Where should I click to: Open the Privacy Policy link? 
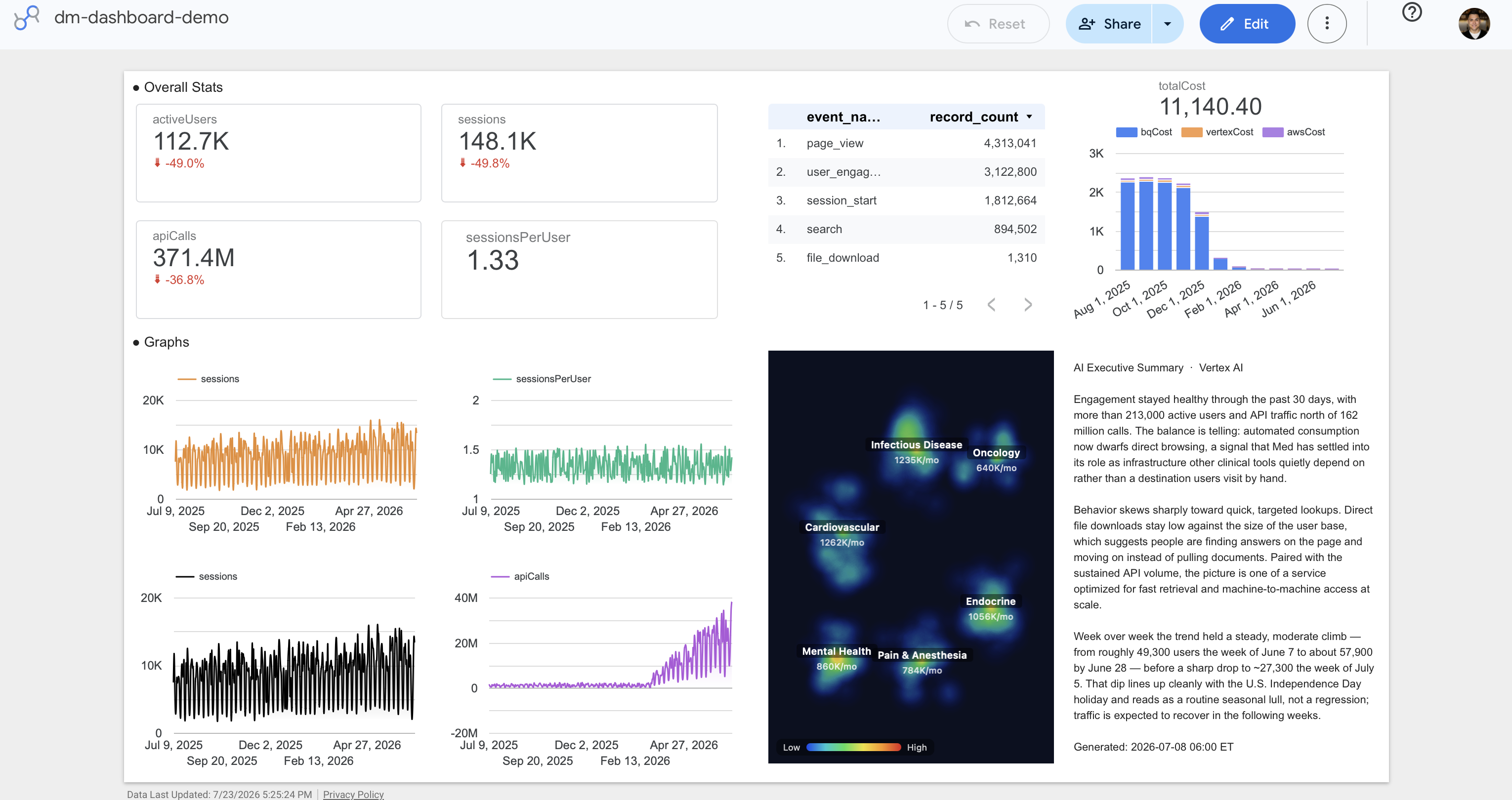353,794
